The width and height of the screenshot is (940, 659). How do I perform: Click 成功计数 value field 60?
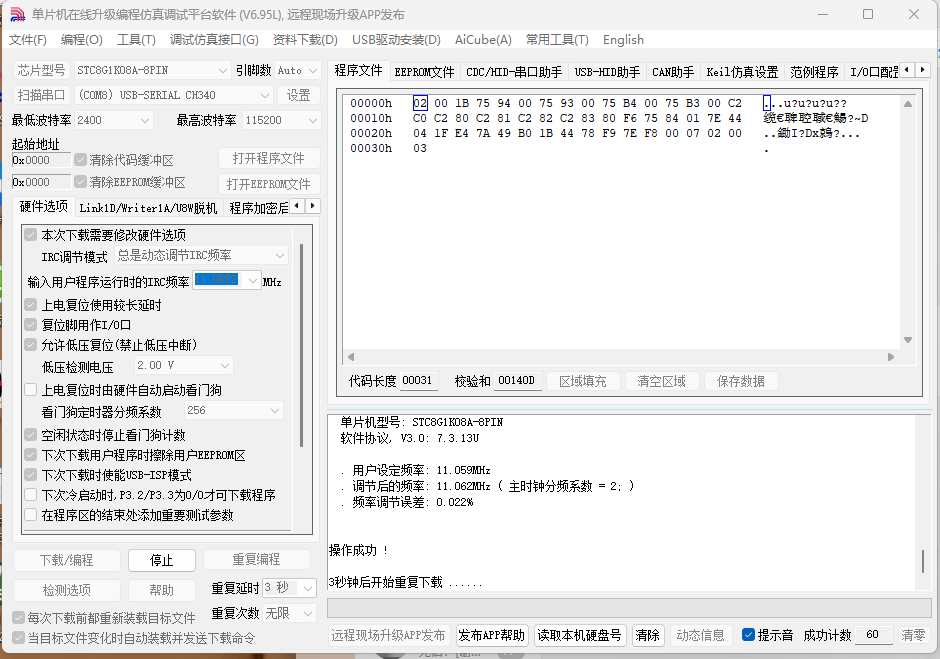click(x=873, y=634)
